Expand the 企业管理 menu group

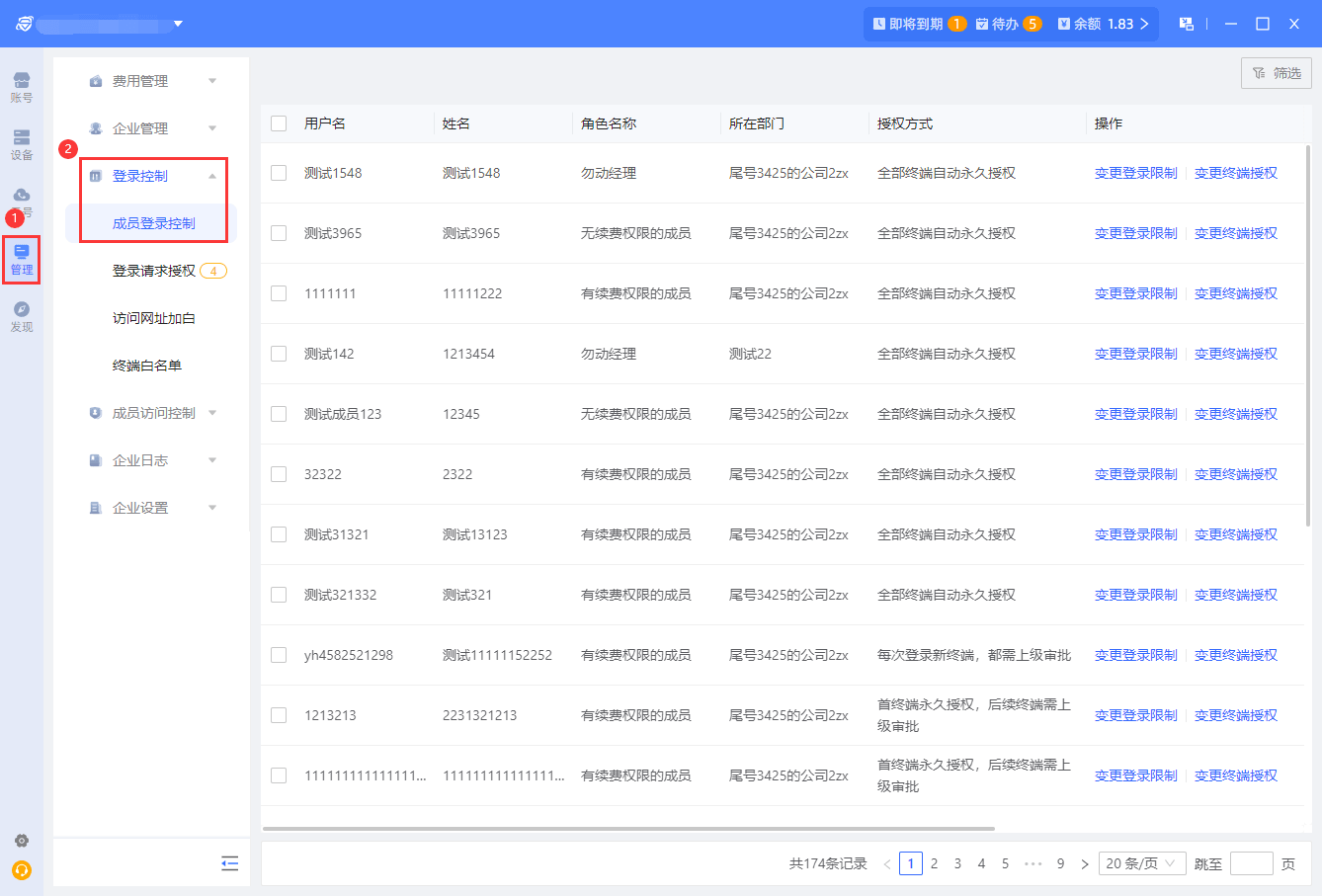pyautogui.click(x=212, y=128)
